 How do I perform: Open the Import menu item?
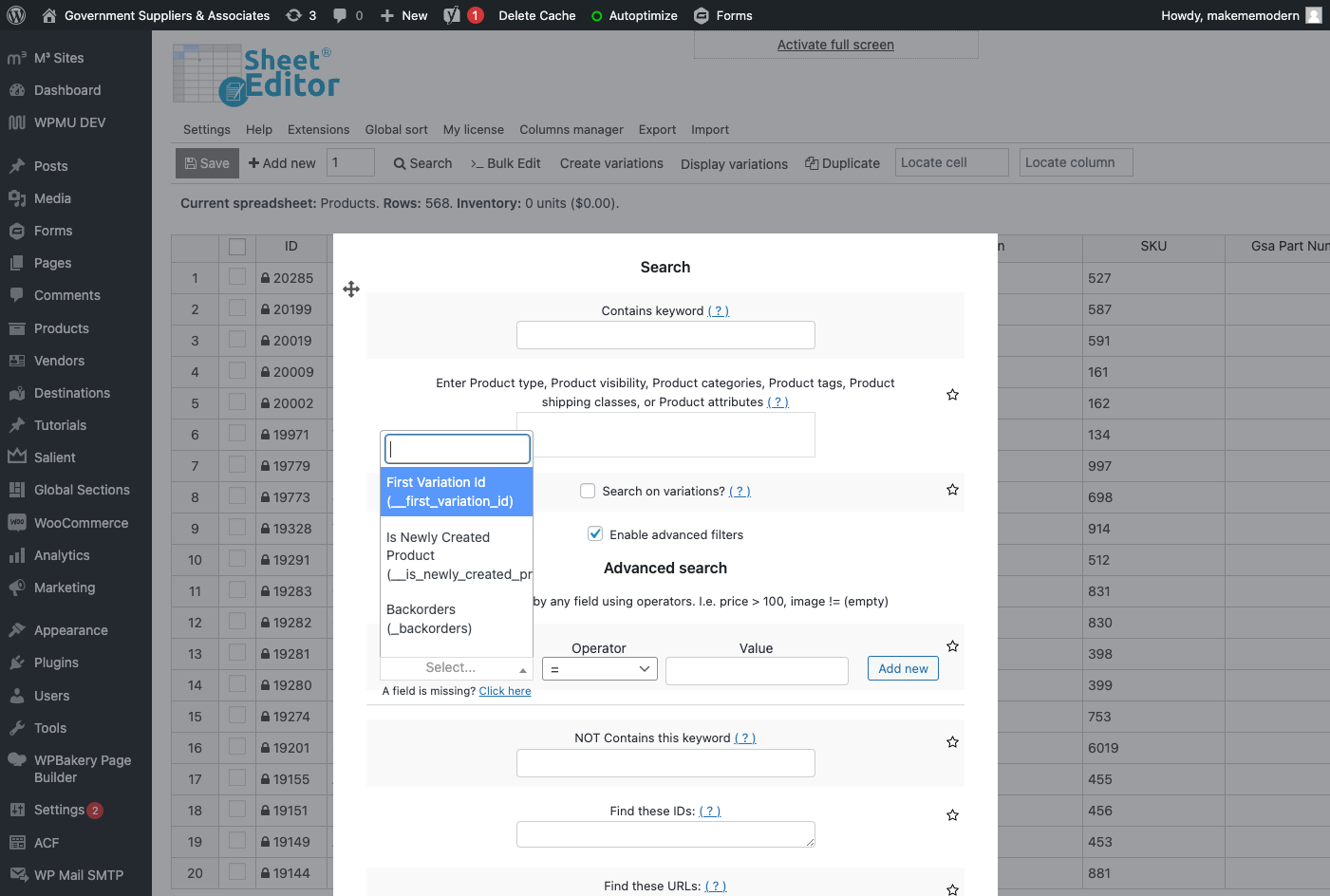coord(710,130)
